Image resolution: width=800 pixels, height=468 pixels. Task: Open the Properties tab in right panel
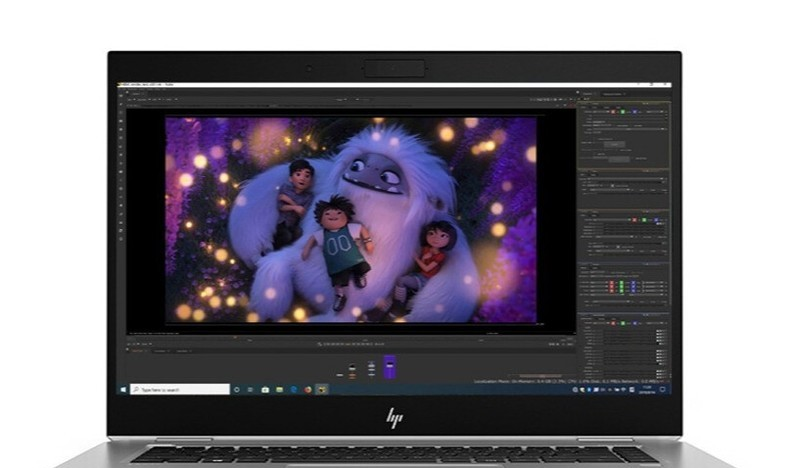[x=588, y=94]
